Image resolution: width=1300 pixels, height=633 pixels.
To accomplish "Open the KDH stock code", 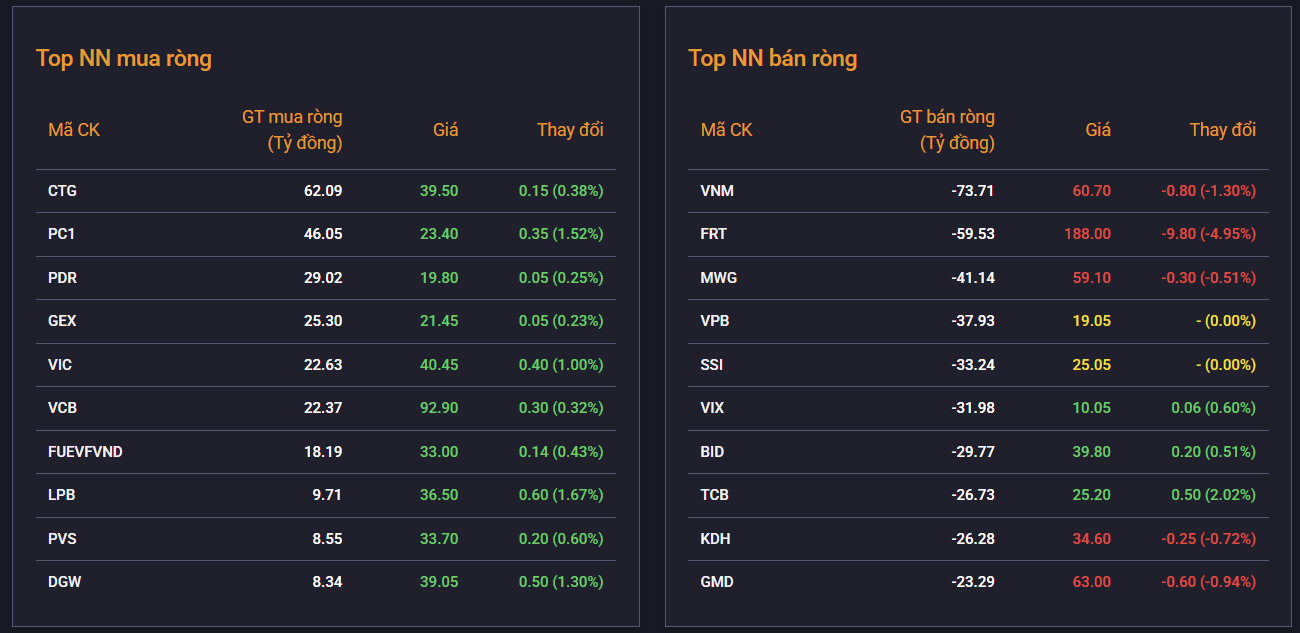I will pos(716,539).
